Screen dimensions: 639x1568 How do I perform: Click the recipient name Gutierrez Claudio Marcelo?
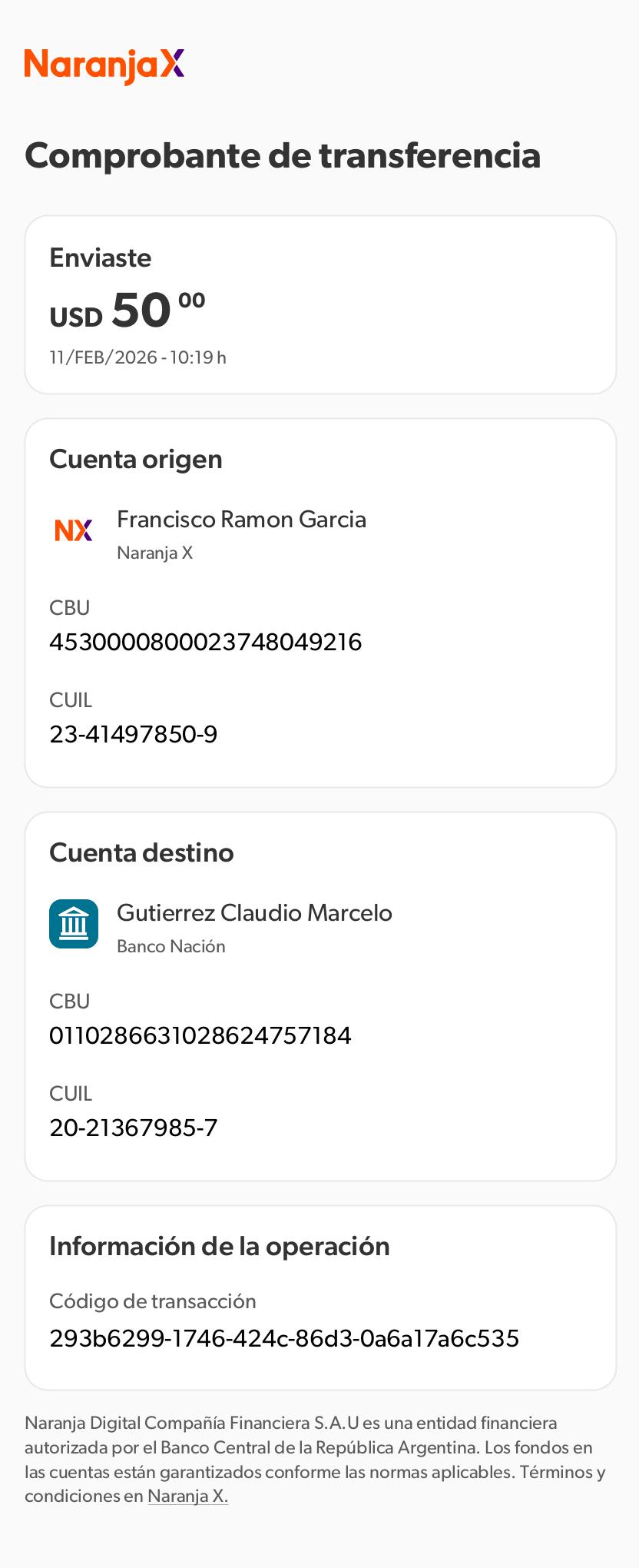[254, 913]
